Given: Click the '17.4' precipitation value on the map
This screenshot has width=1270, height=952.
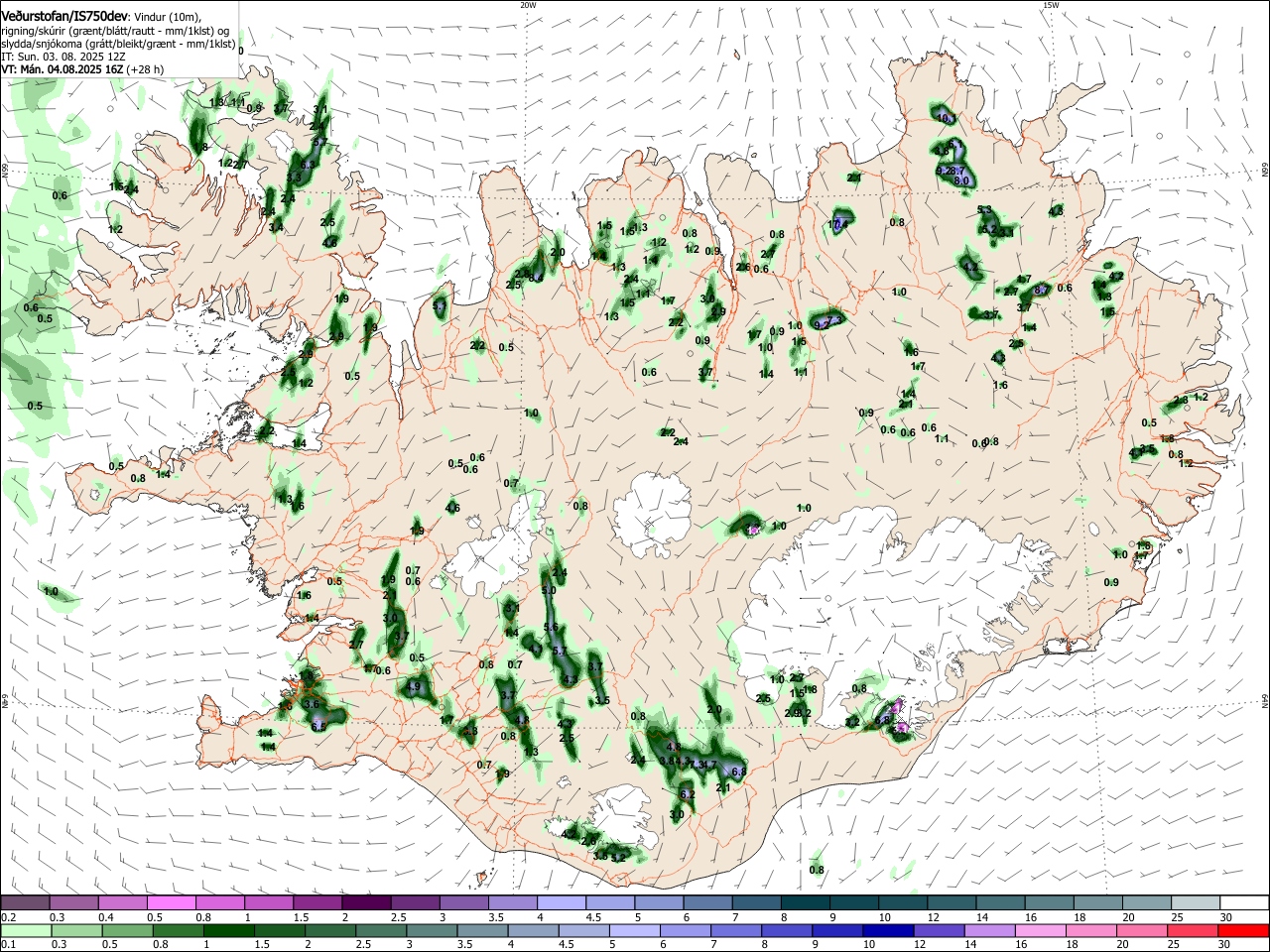Looking at the screenshot, I should pyautogui.click(x=838, y=224).
